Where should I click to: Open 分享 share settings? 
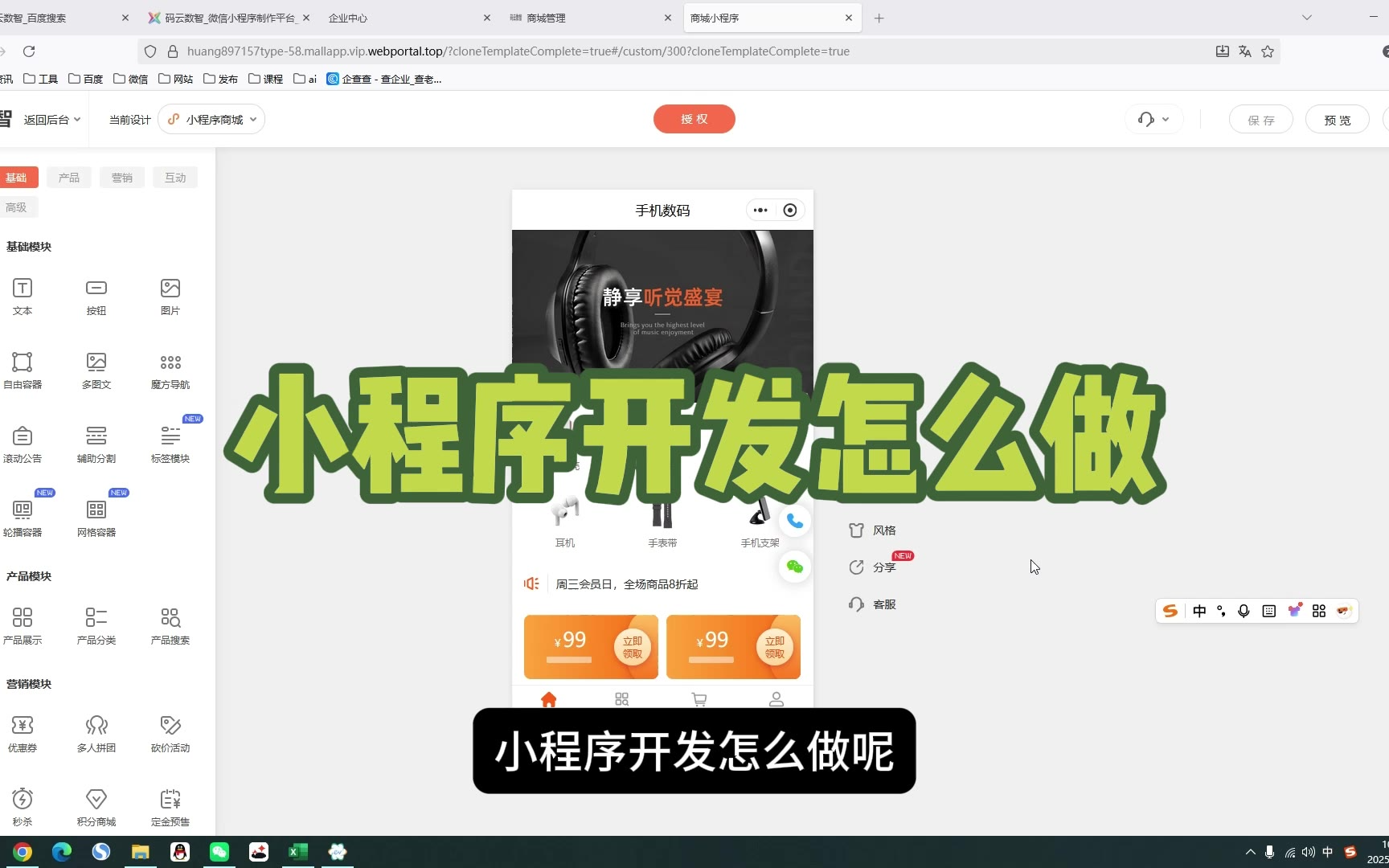click(x=872, y=567)
